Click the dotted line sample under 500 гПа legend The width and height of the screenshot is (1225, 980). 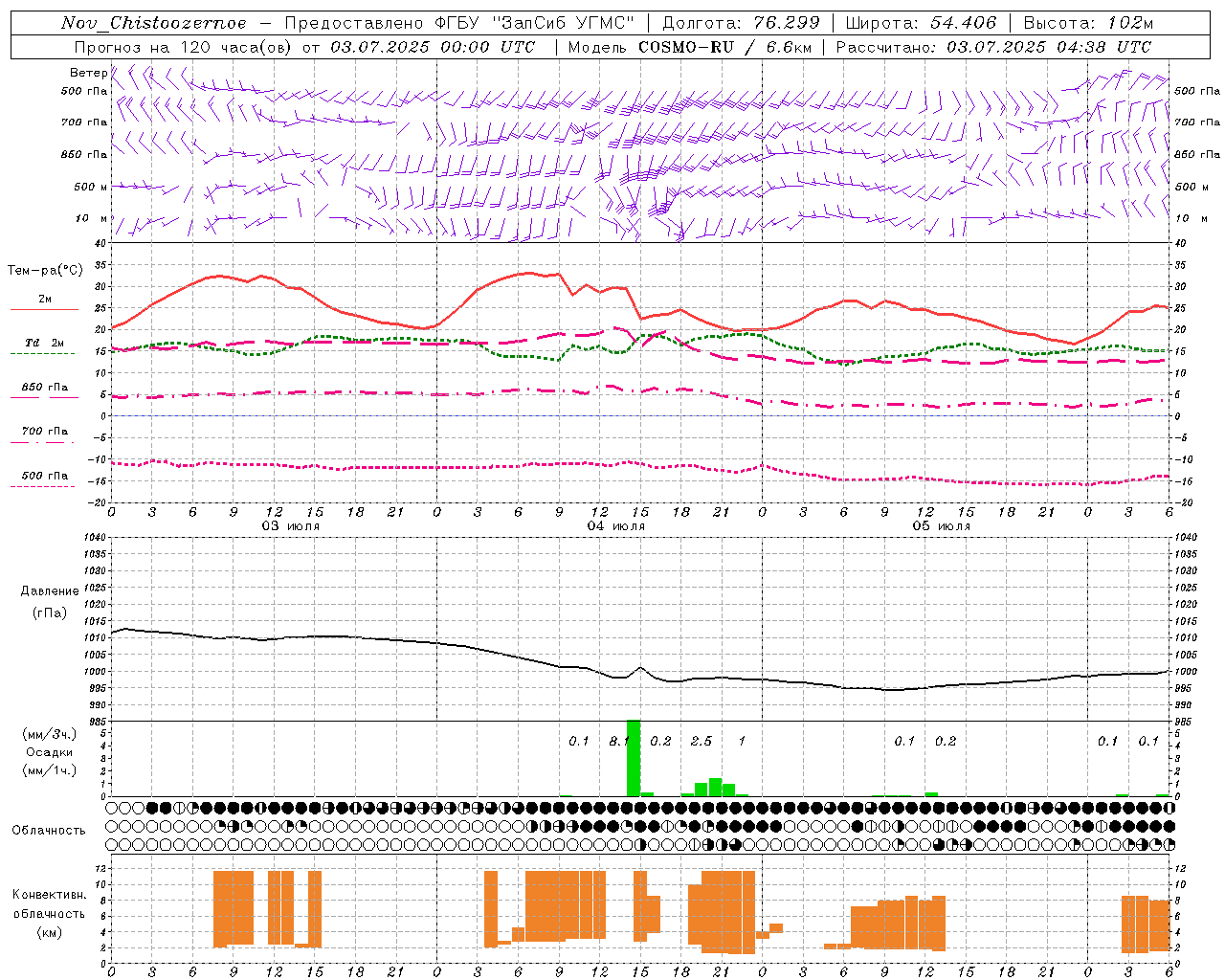click(42, 486)
